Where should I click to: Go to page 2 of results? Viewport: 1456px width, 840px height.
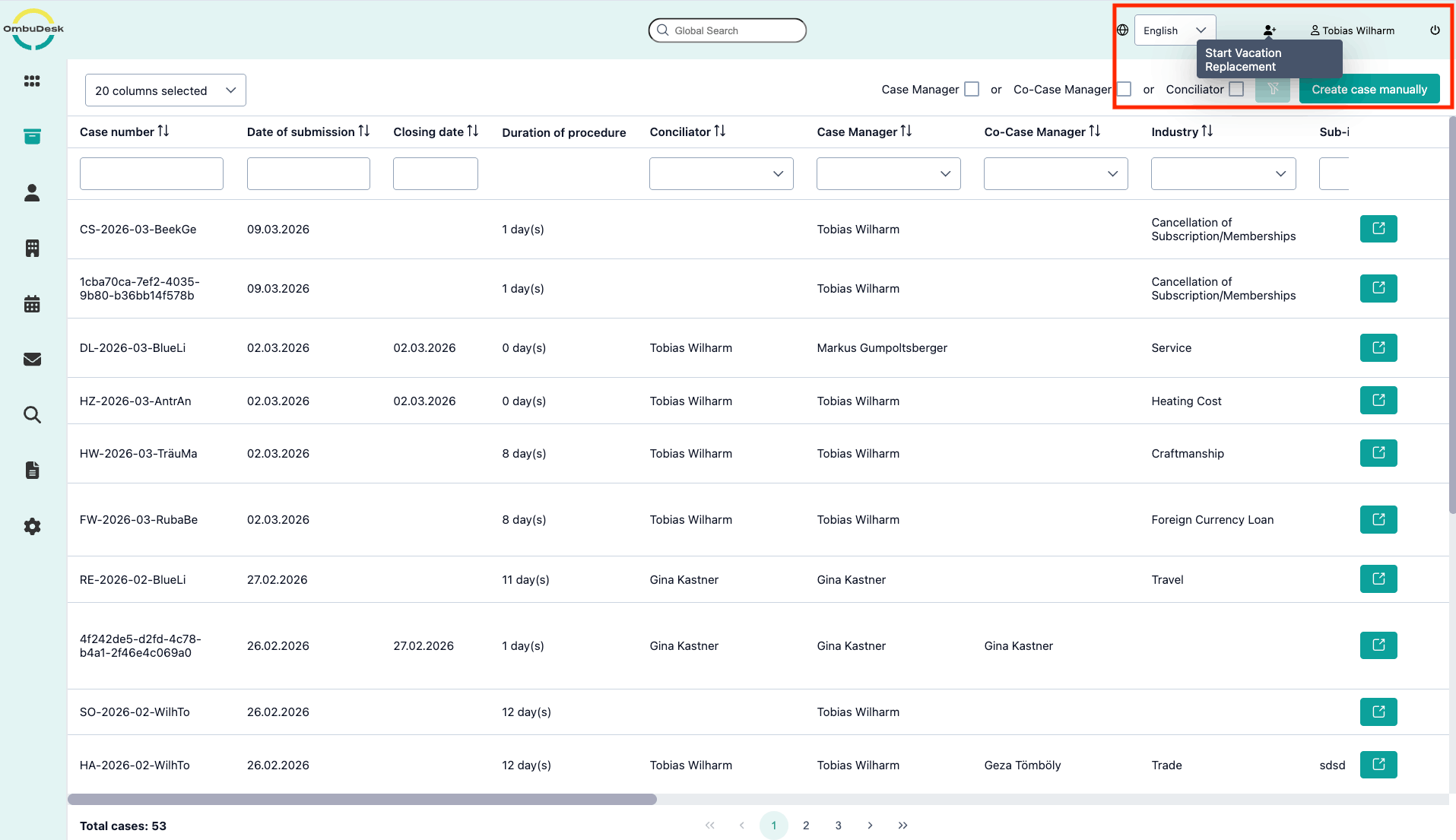pyautogui.click(x=806, y=826)
